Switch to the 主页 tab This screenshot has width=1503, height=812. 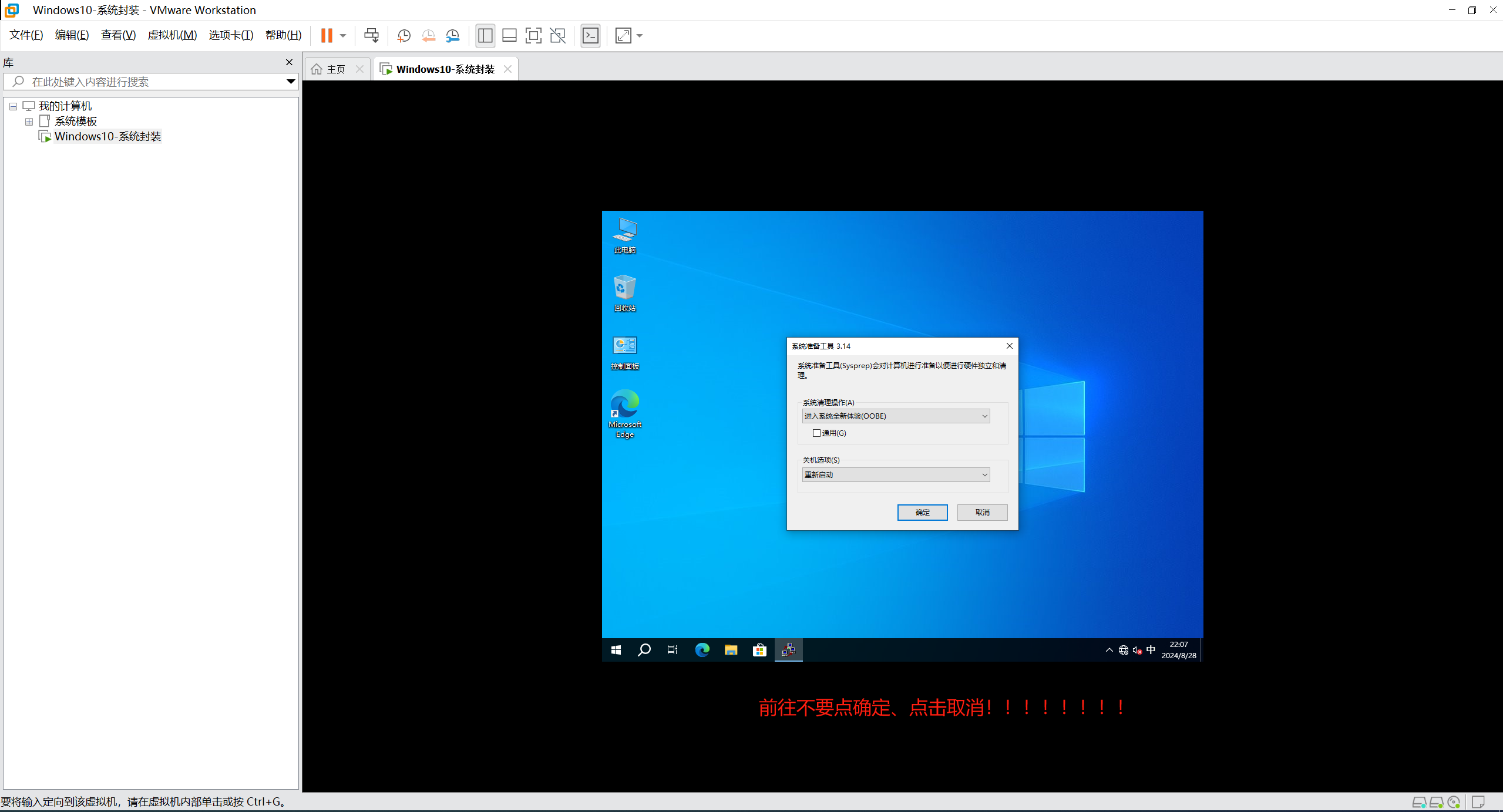336,69
